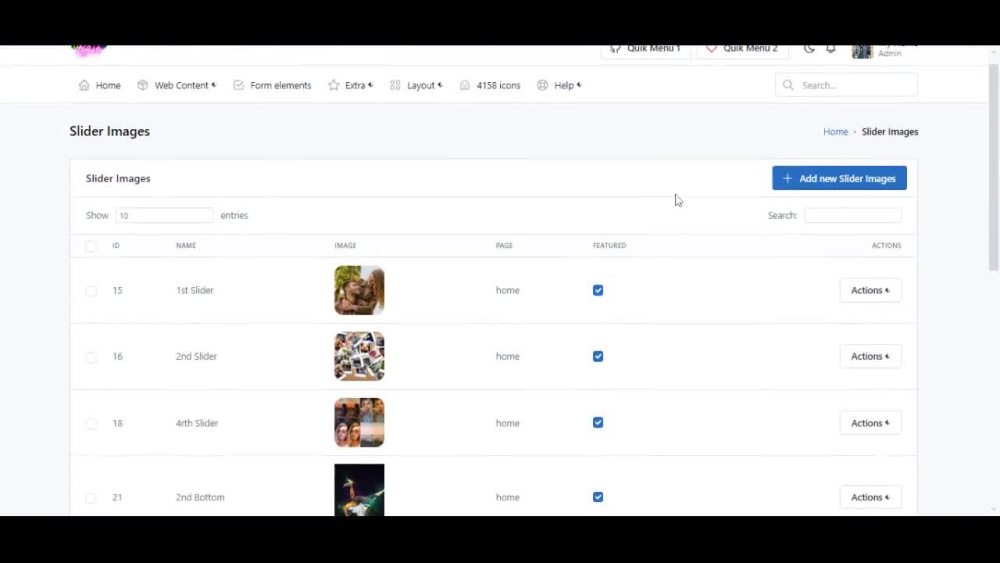Screen dimensions: 1000x563
Task: Expand the Web Content menu
Action: coord(177,85)
